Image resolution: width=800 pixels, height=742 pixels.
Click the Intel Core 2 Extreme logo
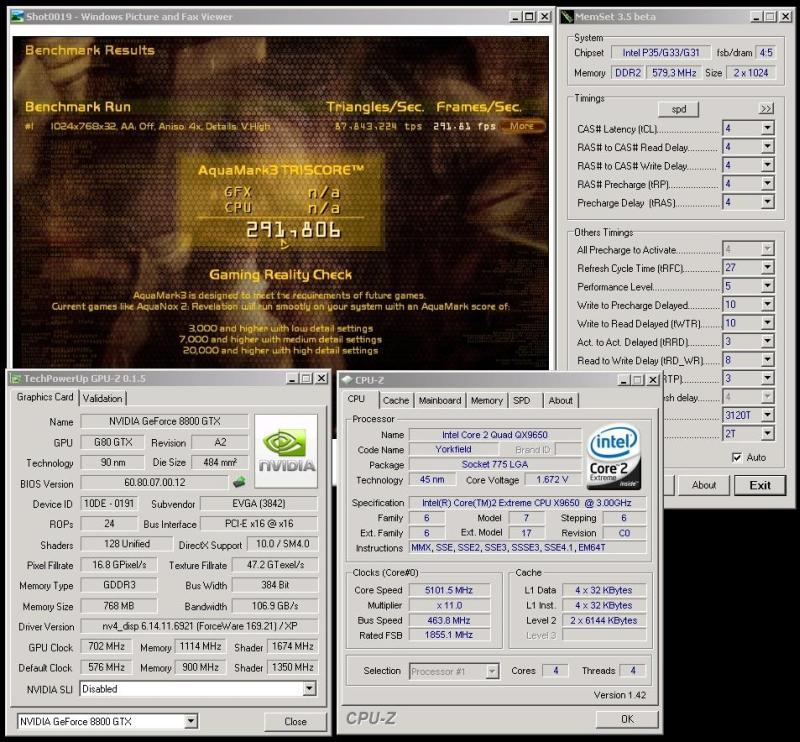coord(614,457)
